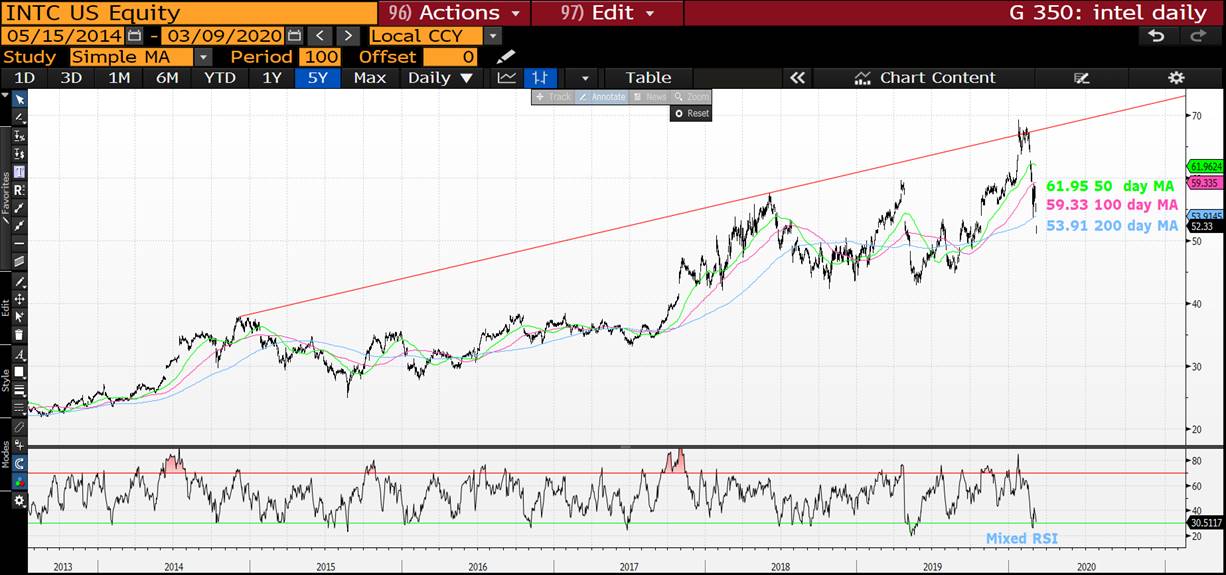
Task: Click the trash delete icon in Edit section
Action: (x=18, y=334)
